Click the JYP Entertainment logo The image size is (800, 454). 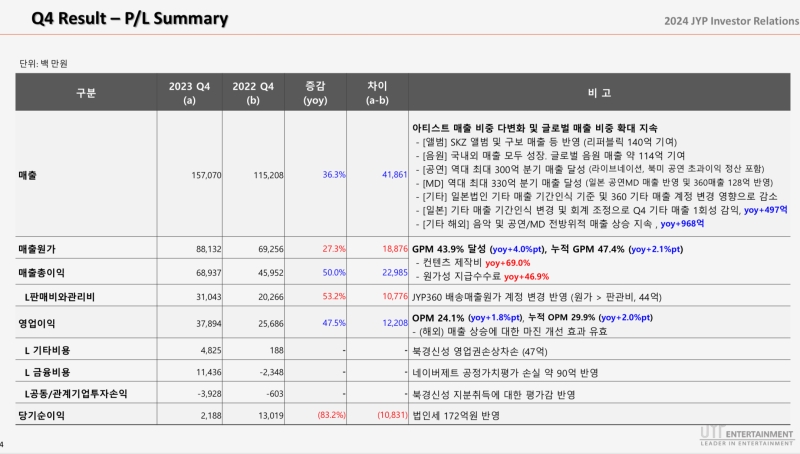click(x=746, y=435)
